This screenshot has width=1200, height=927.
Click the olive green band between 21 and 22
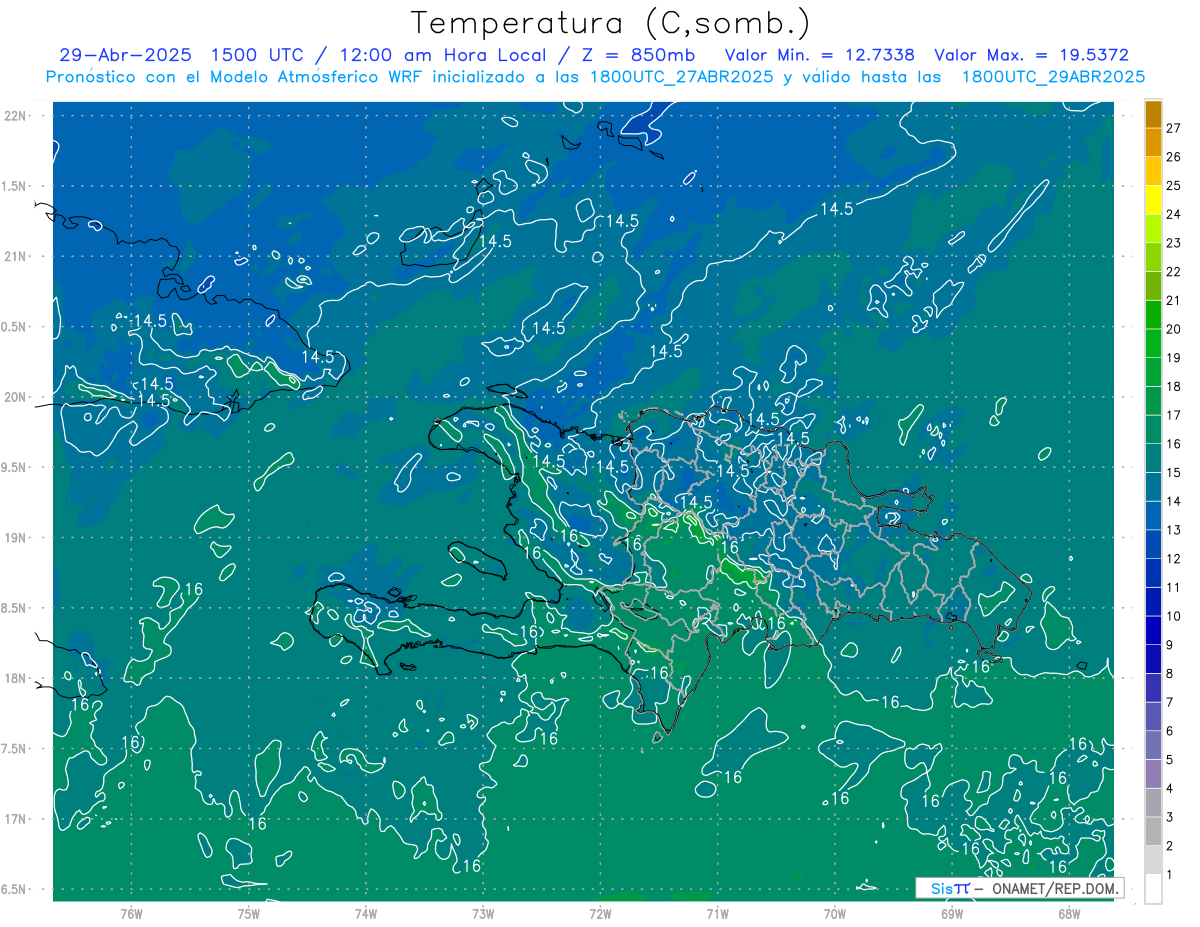(x=1153, y=286)
